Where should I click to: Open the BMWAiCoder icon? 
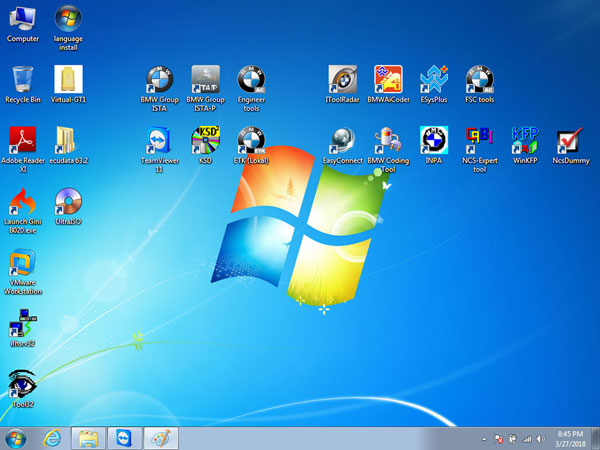click(388, 80)
